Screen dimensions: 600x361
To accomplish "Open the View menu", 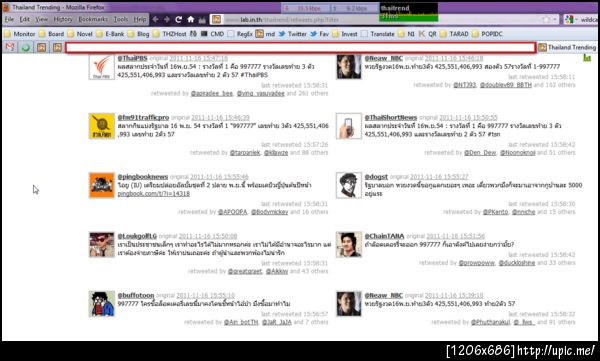I will tap(41, 19).
